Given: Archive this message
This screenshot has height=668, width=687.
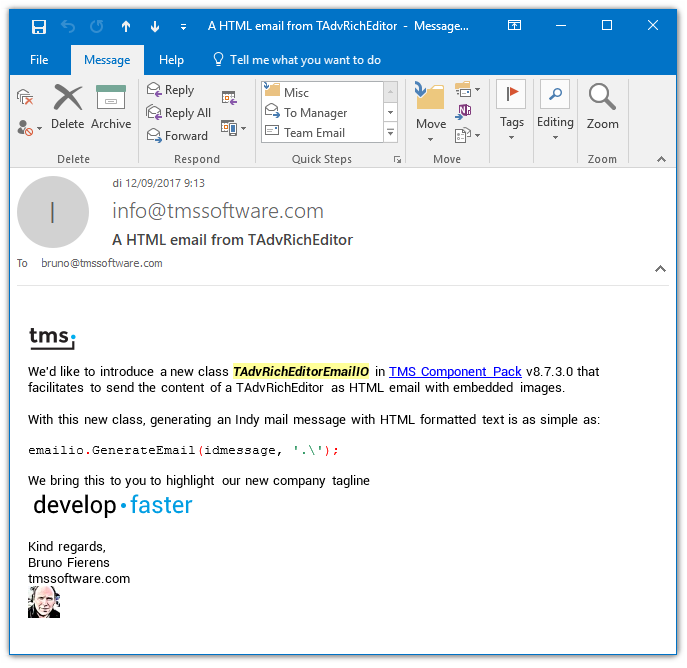Looking at the screenshot, I should pyautogui.click(x=111, y=107).
